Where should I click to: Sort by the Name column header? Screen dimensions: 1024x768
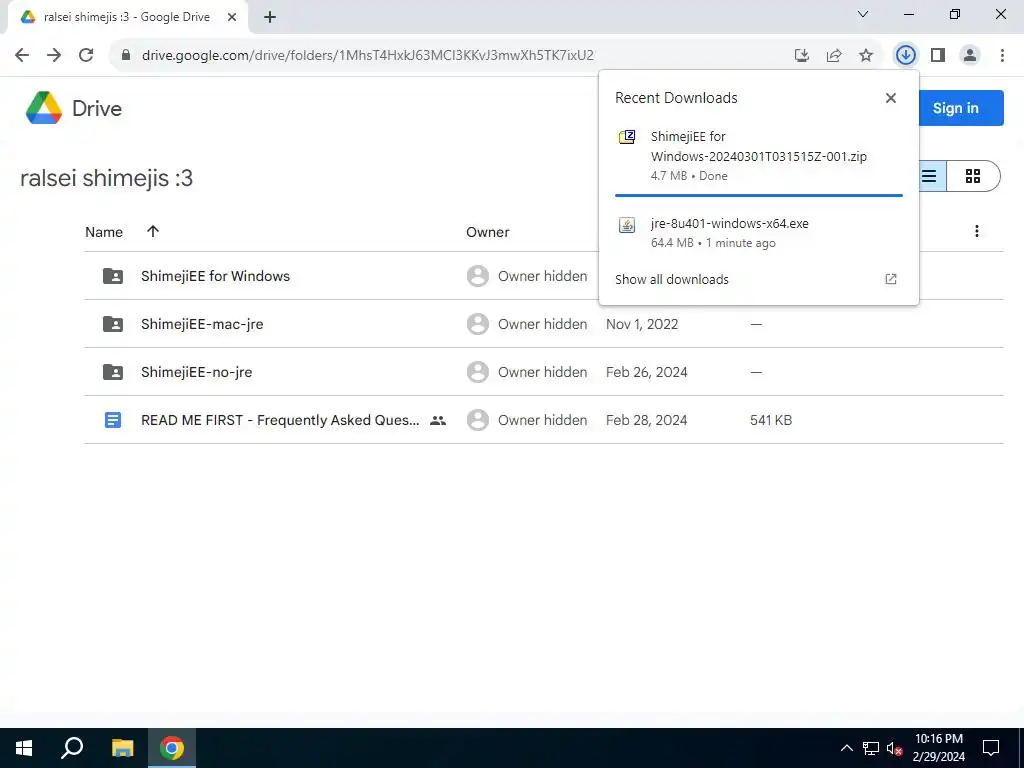pos(104,232)
